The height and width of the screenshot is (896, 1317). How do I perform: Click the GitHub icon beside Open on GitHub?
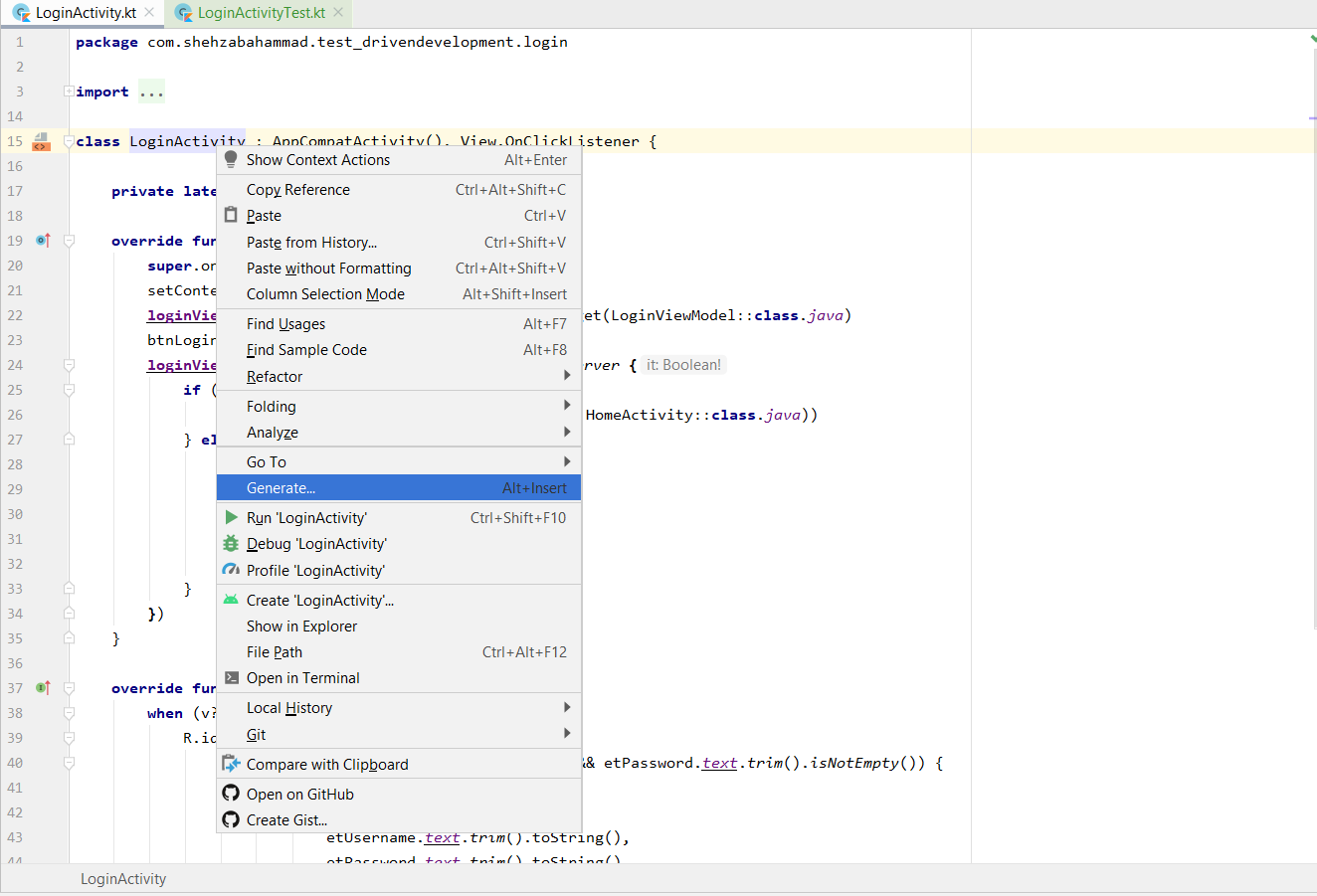click(x=232, y=794)
